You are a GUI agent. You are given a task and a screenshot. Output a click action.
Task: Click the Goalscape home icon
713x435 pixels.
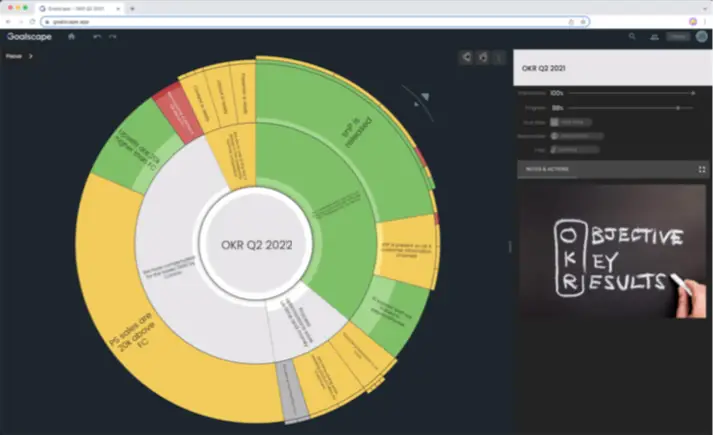[x=71, y=37]
